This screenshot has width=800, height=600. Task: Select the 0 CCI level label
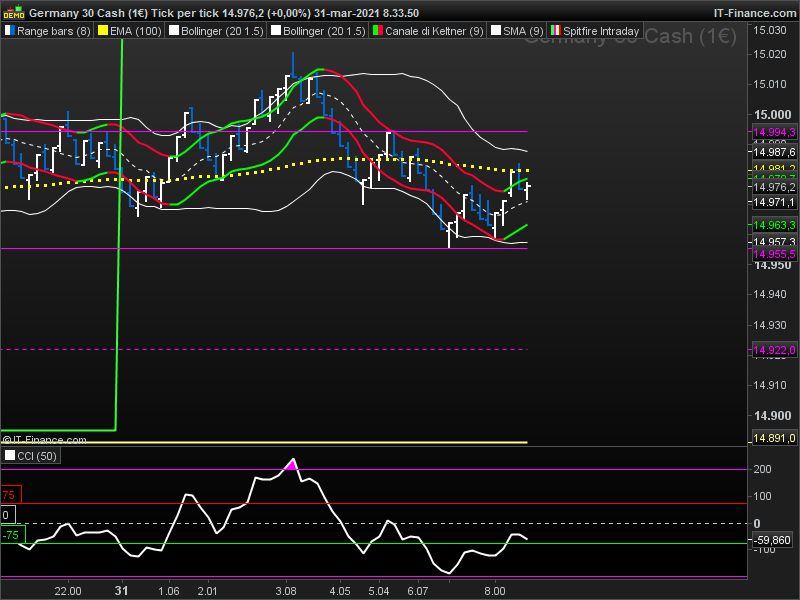tap(6, 515)
